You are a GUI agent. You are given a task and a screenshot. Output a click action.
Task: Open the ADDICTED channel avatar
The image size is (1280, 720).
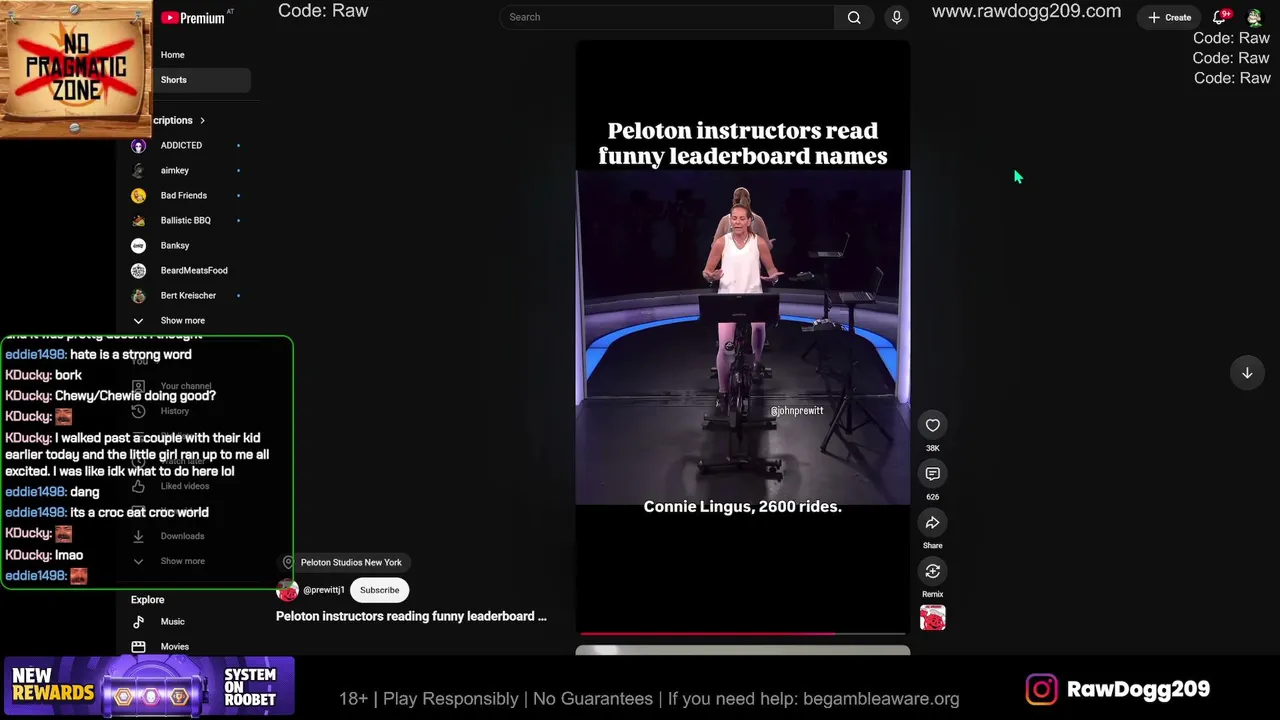pyautogui.click(x=139, y=145)
